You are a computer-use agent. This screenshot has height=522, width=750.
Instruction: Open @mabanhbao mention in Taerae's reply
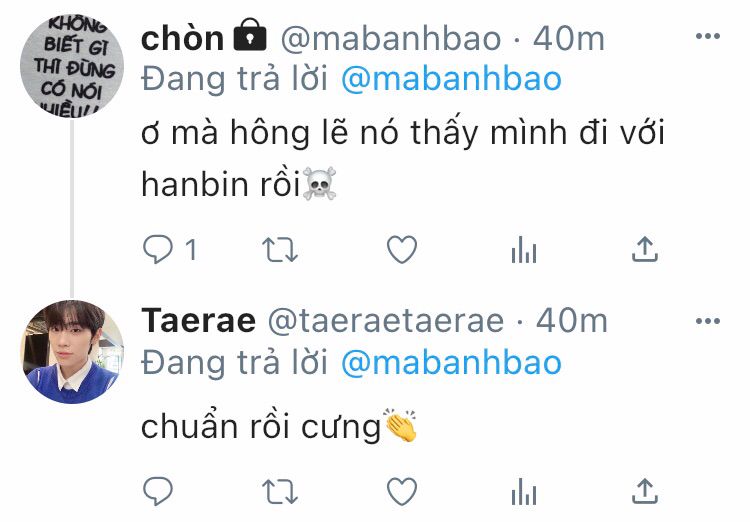[x=451, y=363]
